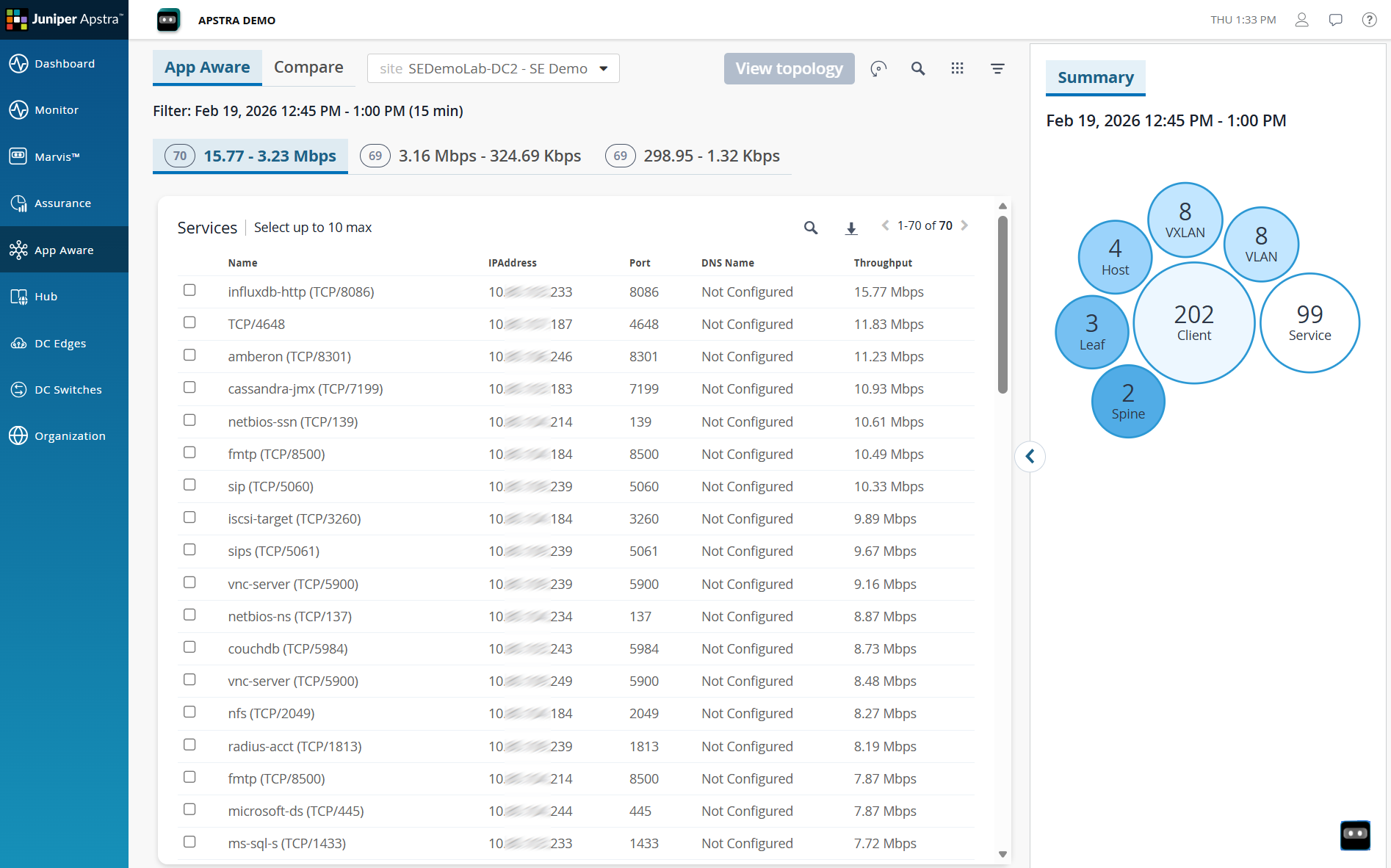Click the 8 VLAN bubble
Screen dimensions: 1391x868
click(x=1262, y=244)
